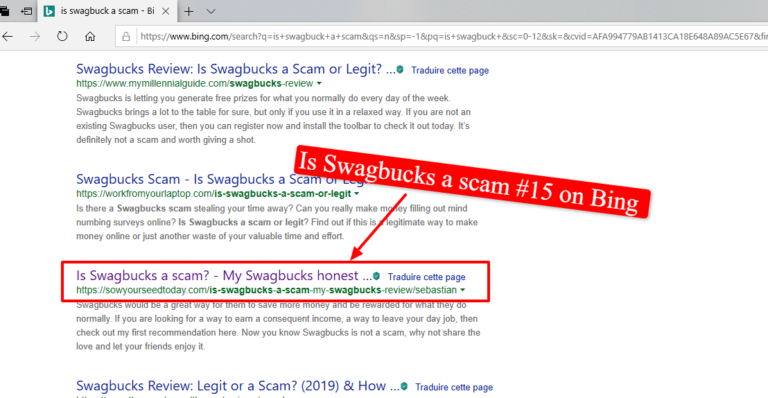The image size is (768, 398).
Task: Open 'Is Swagbucks a scam? - My Swagbucks honest' result
Action: [x=224, y=276]
